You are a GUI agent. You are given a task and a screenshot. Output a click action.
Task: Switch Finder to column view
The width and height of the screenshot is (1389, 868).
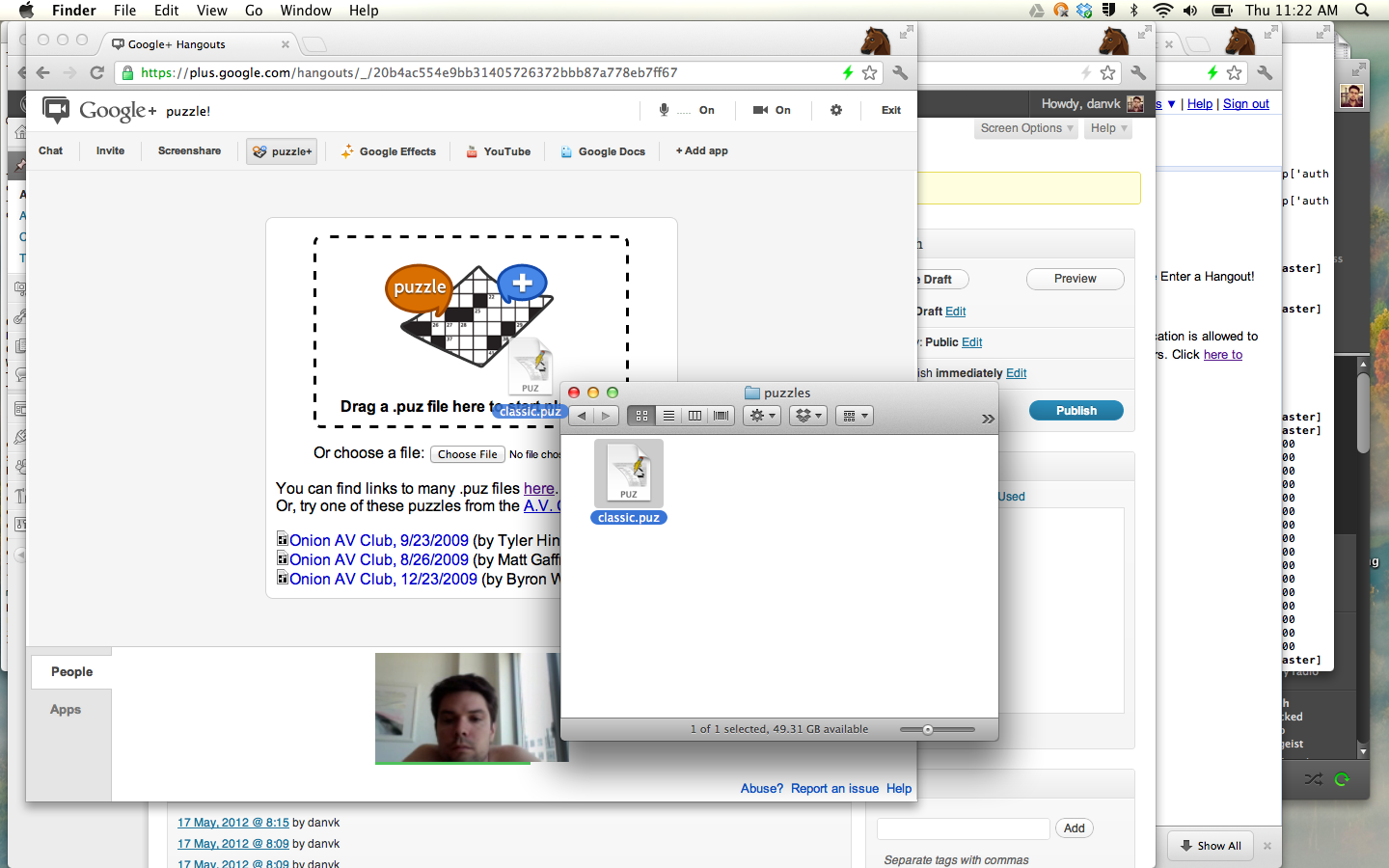click(x=694, y=416)
